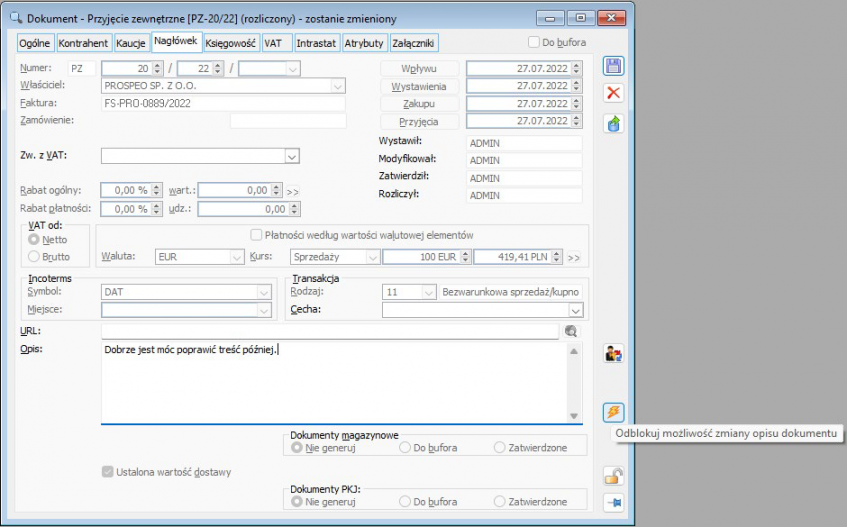Click the Faktura field FS-PRO-0889/2022
This screenshot has width=847, height=527.
(x=223, y=104)
